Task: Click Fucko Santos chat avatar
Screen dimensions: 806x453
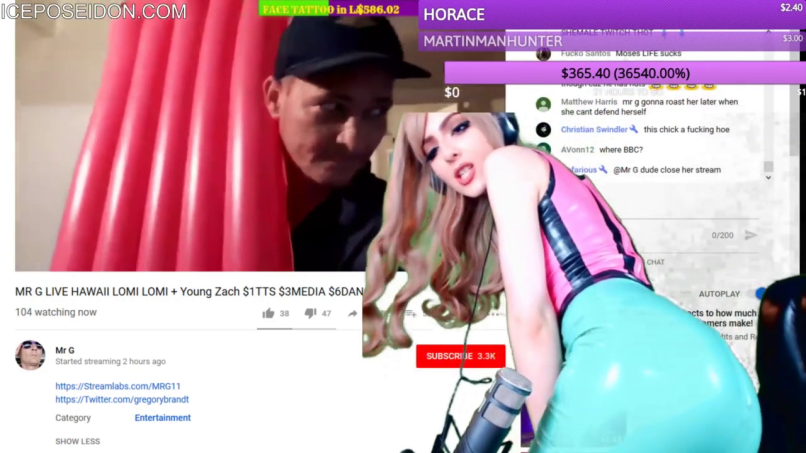Action: [x=543, y=54]
